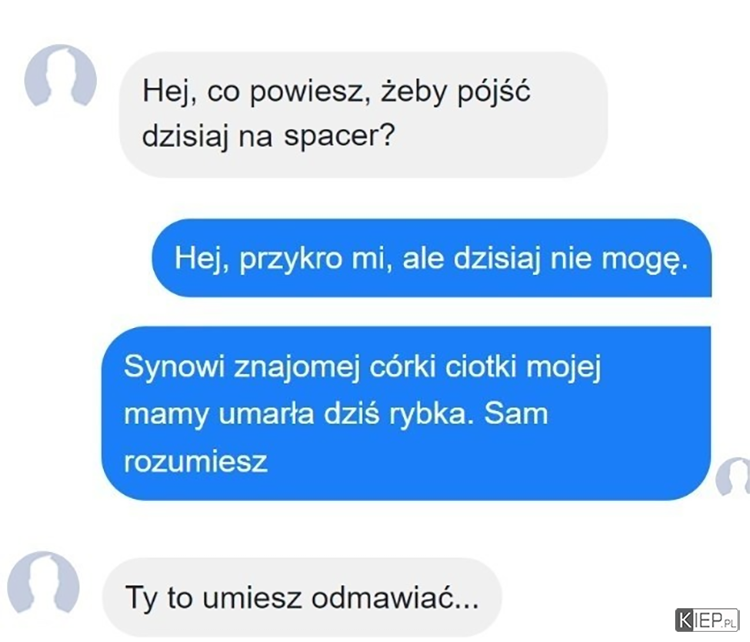Select the blue bubble "Hej, przykro mi, ale dzisiaj nie mogę."

tap(431, 258)
